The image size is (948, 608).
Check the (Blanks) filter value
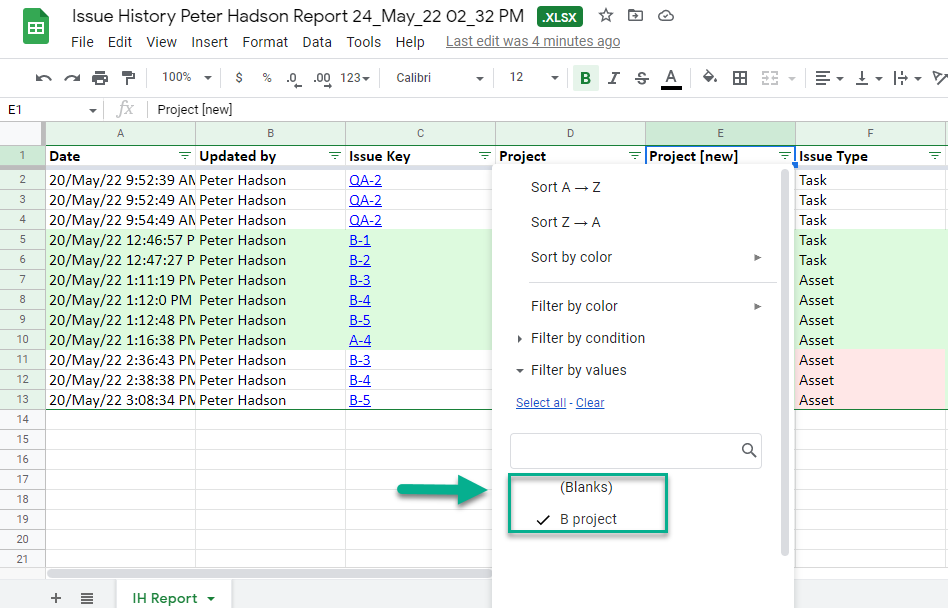pos(586,487)
